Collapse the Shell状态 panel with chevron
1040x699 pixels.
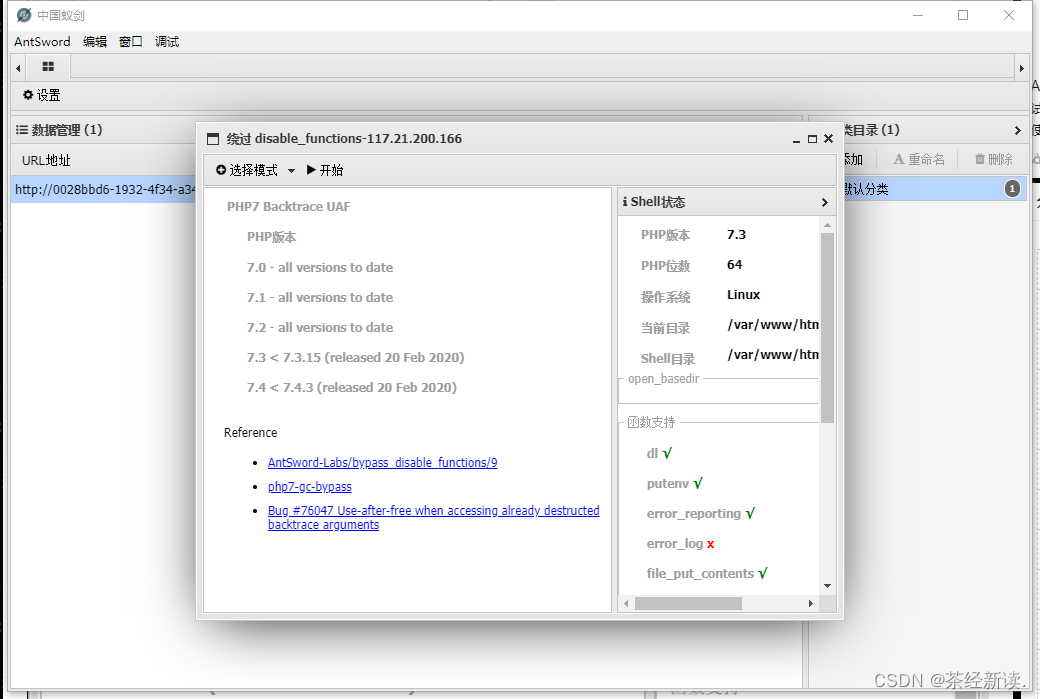coord(825,202)
